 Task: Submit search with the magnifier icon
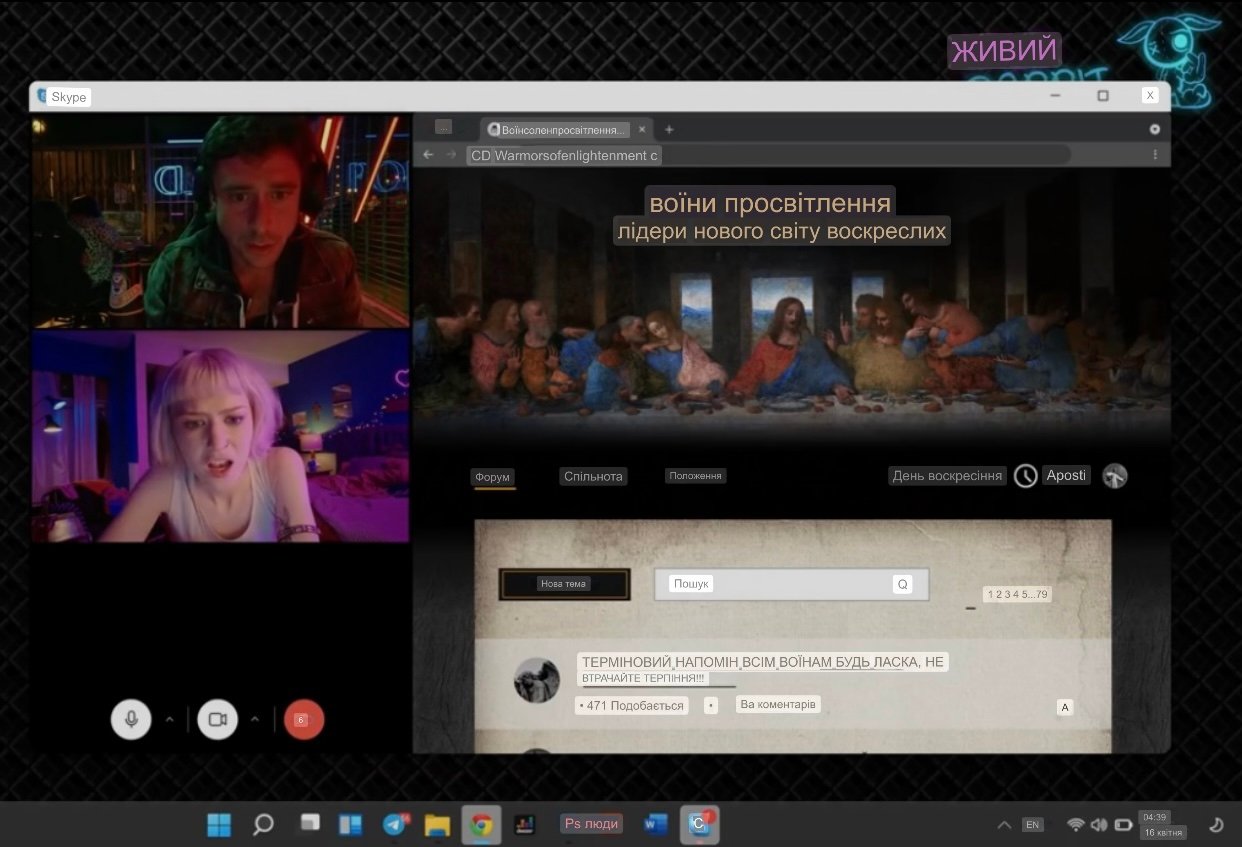coord(903,584)
